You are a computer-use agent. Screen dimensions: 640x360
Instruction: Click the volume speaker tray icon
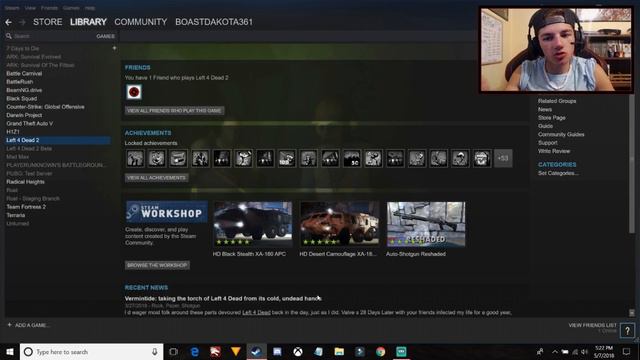pyautogui.click(x=584, y=352)
